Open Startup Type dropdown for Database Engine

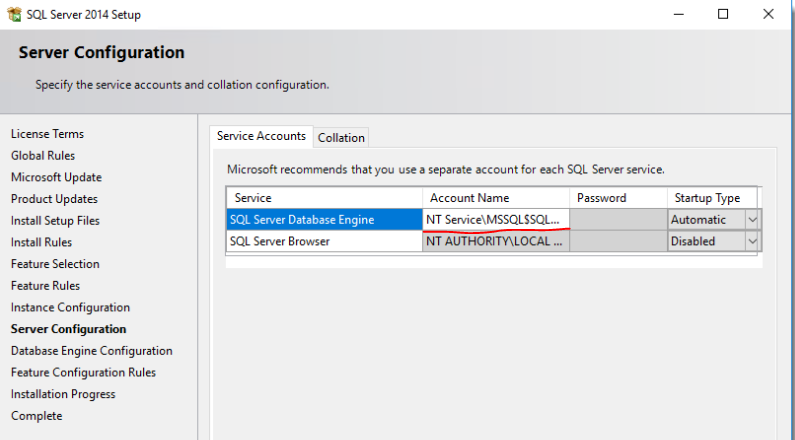(752, 219)
